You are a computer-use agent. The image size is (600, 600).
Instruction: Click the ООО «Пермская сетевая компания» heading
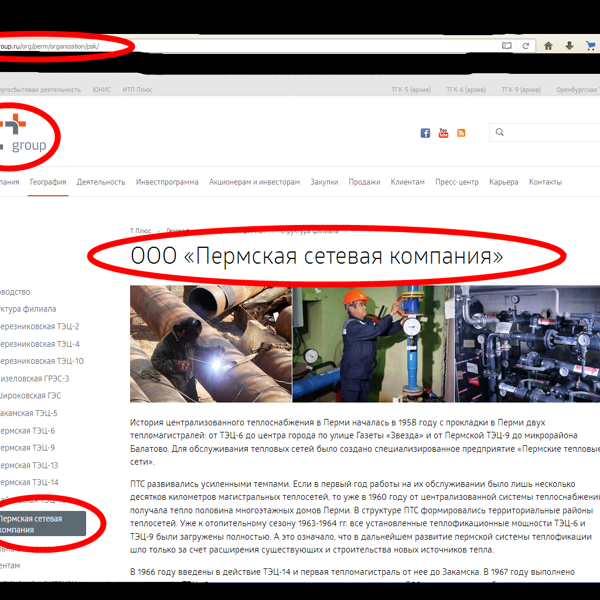pos(316,256)
